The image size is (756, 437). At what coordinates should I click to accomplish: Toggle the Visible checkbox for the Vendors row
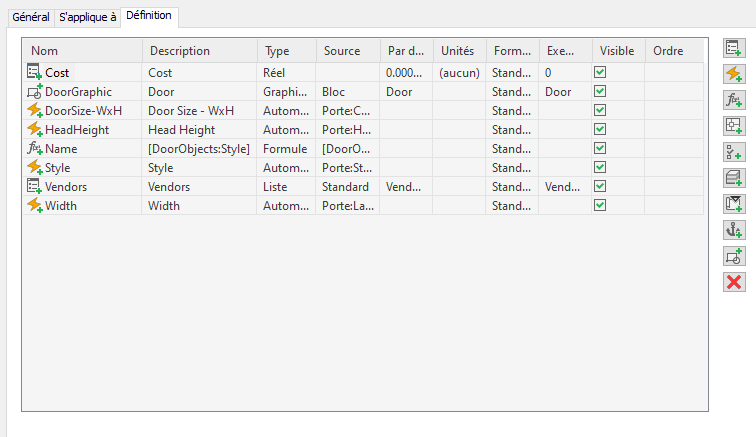(x=600, y=186)
